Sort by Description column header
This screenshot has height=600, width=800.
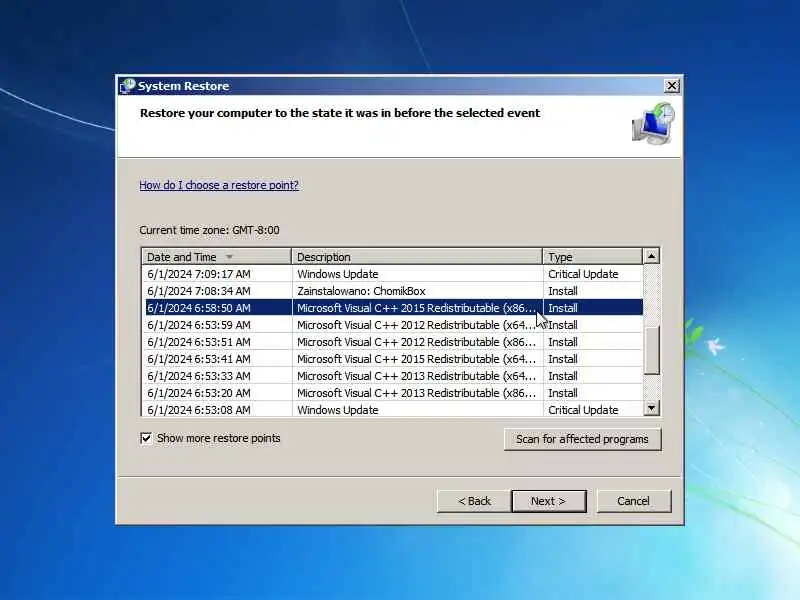(417, 257)
